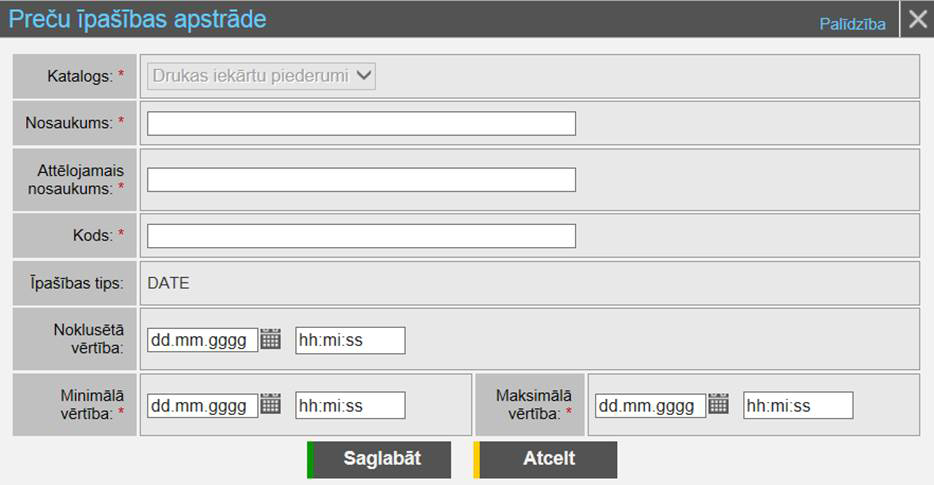This screenshot has height=485, width=934.
Task: Click the DATE property type value
Action: coord(168,283)
